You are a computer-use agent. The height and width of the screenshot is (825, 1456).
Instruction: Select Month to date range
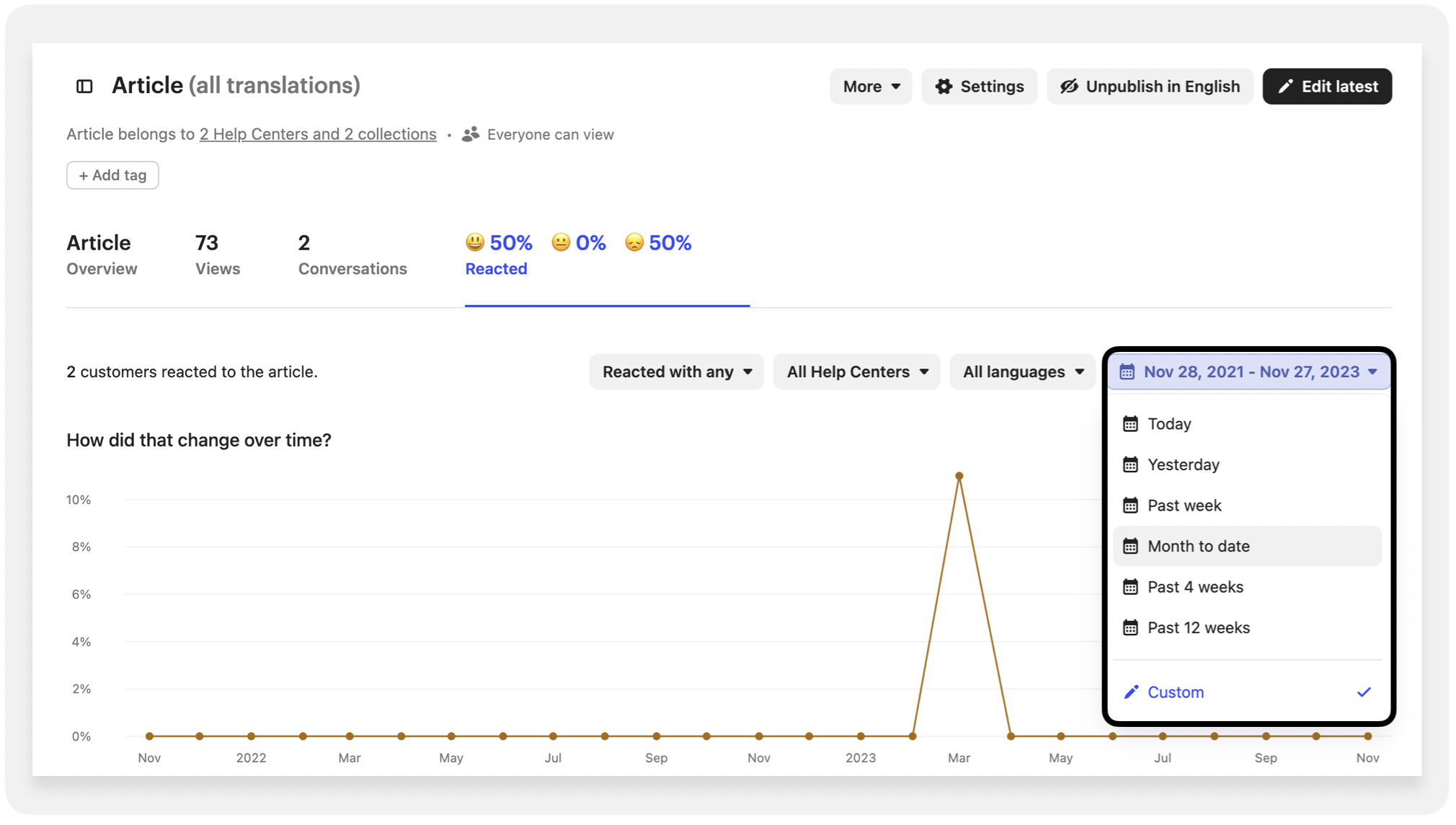(1248, 547)
